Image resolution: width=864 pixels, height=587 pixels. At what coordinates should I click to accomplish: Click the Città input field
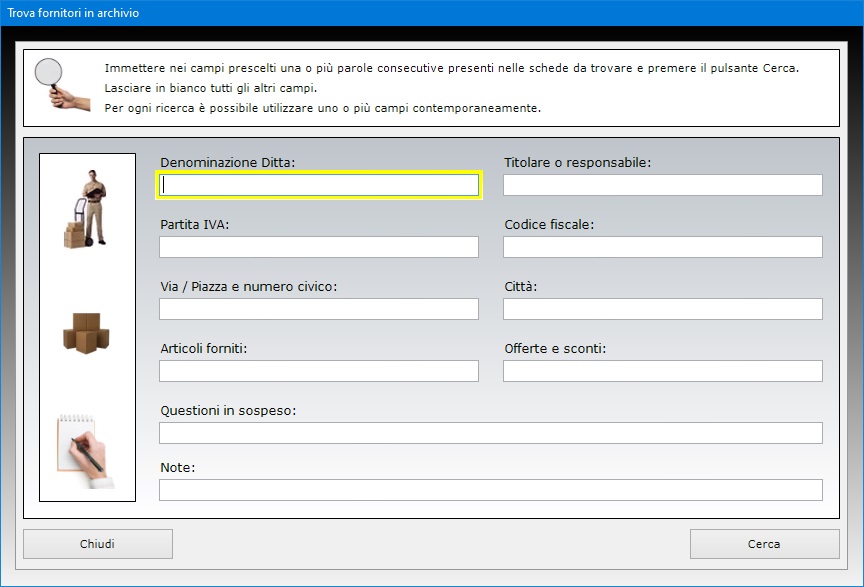click(663, 309)
